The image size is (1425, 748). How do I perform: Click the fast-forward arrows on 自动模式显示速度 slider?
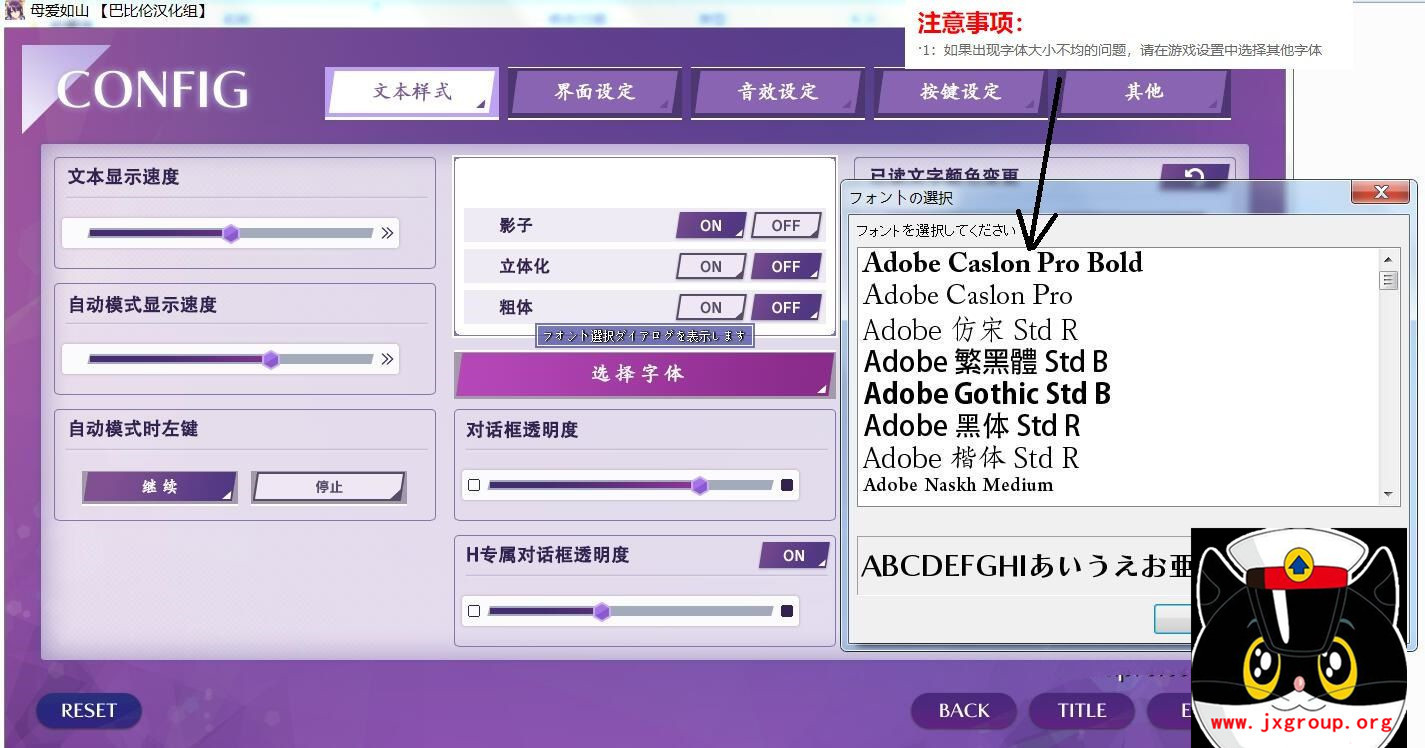pos(387,359)
